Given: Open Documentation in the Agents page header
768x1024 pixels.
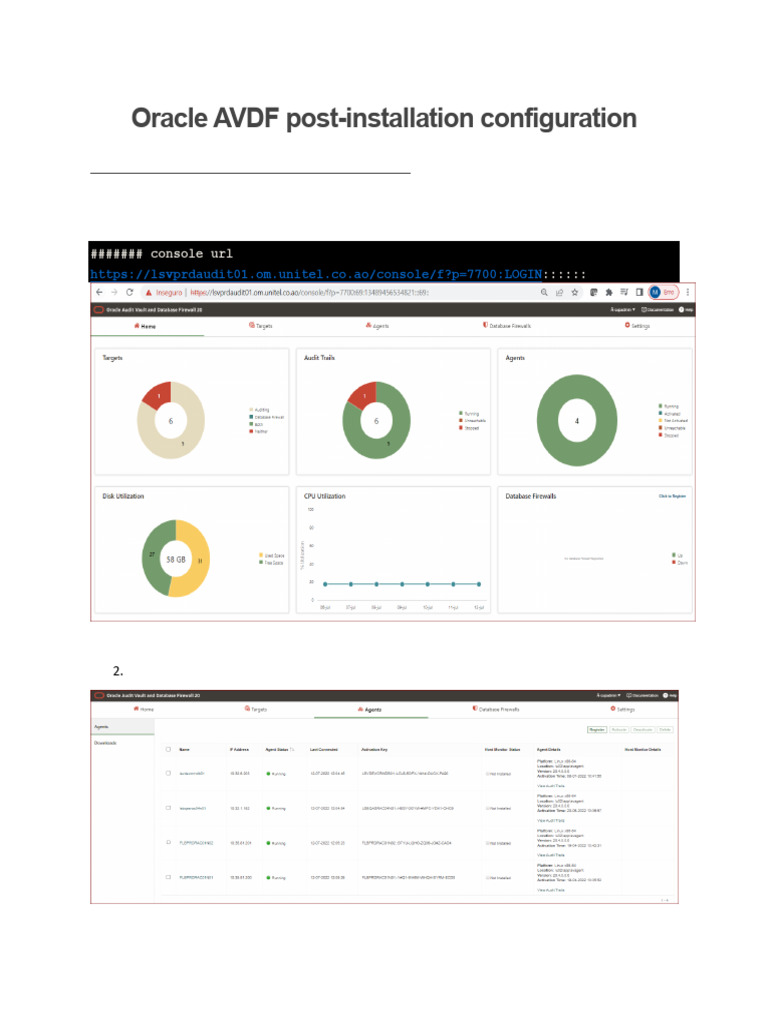Looking at the screenshot, I should pos(643,696).
